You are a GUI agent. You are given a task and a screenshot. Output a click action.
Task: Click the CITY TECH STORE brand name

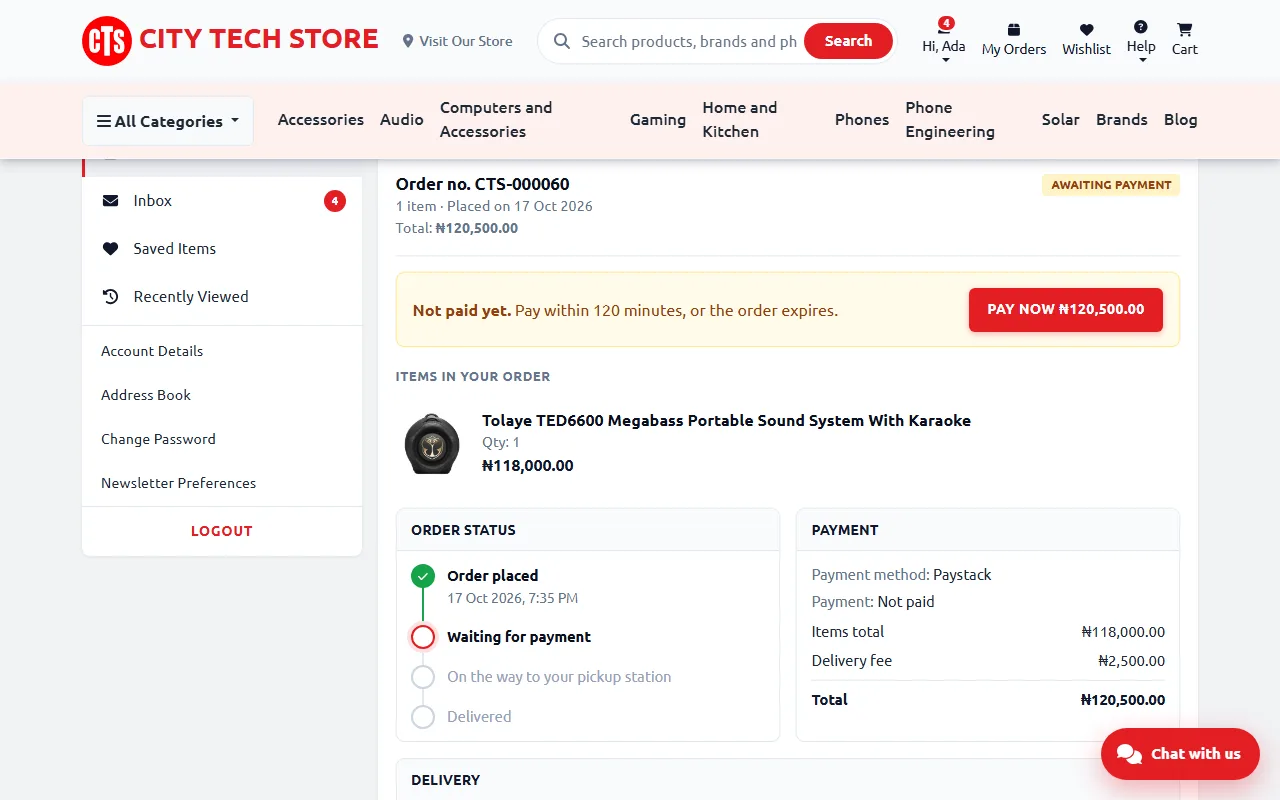tap(259, 40)
